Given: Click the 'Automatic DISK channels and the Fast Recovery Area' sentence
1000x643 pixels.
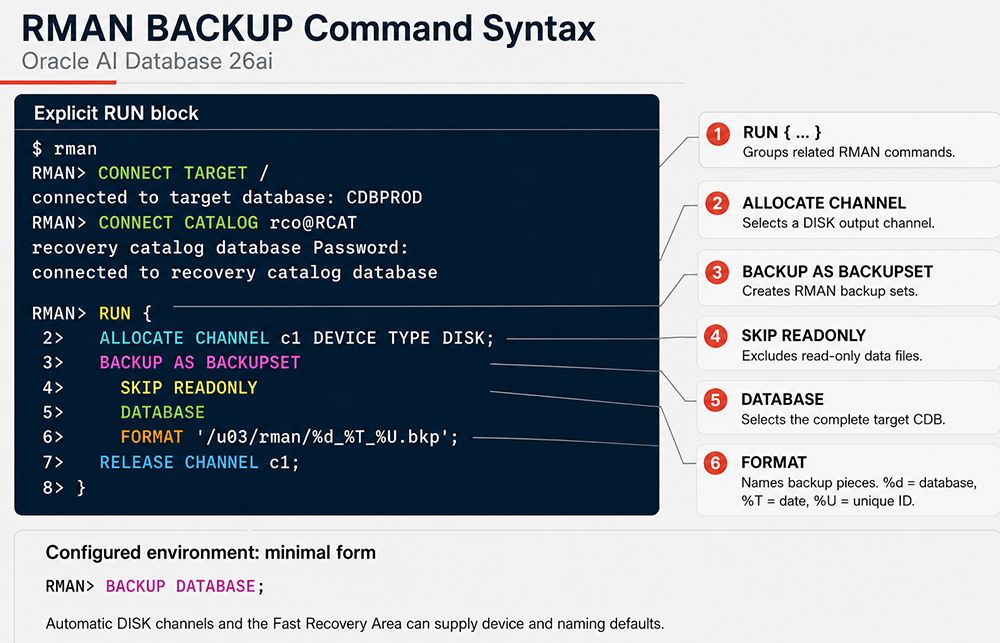Looking at the screenshot, I should click(x=355, y=624).
